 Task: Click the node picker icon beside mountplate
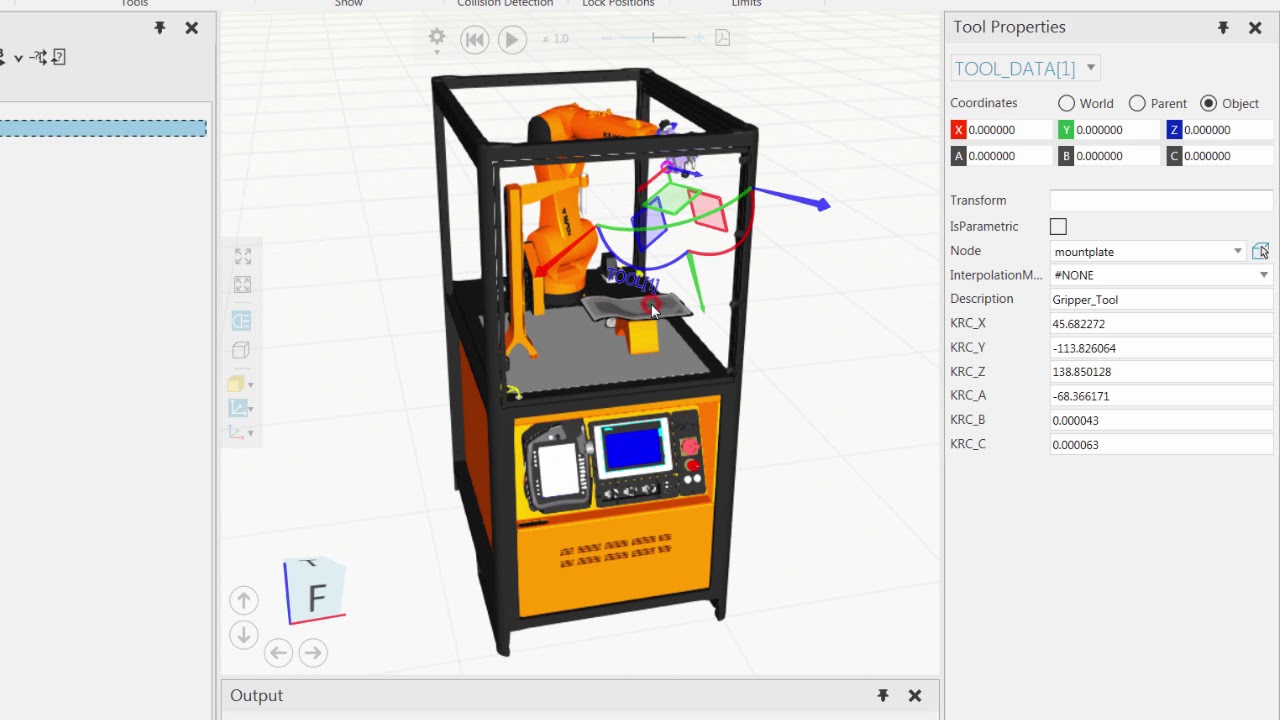(1260, 251)
